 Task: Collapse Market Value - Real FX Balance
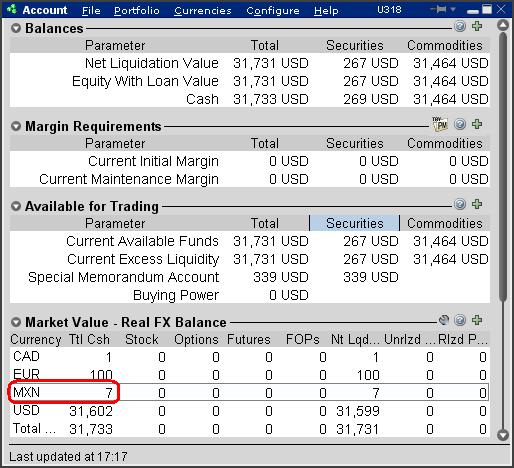16,322
